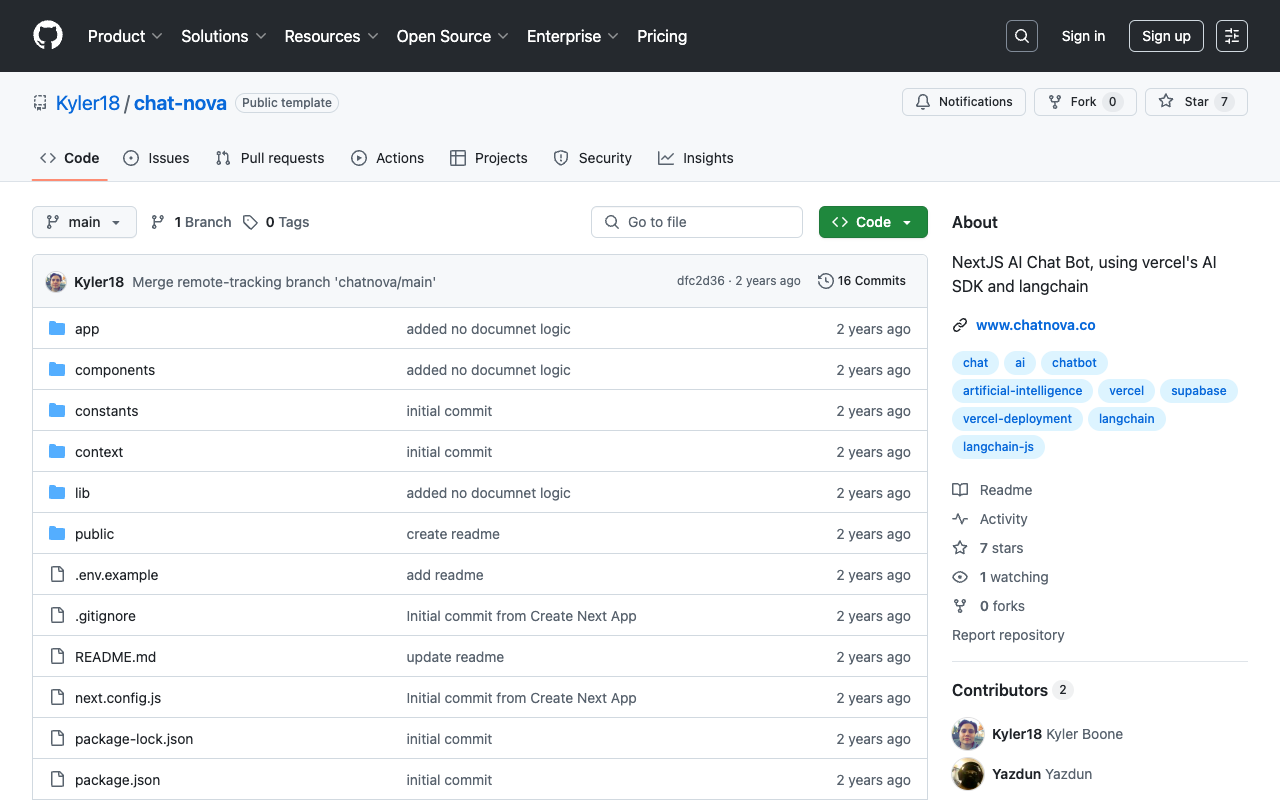Click Kyler18 avatar in commit header

[56, 282]
